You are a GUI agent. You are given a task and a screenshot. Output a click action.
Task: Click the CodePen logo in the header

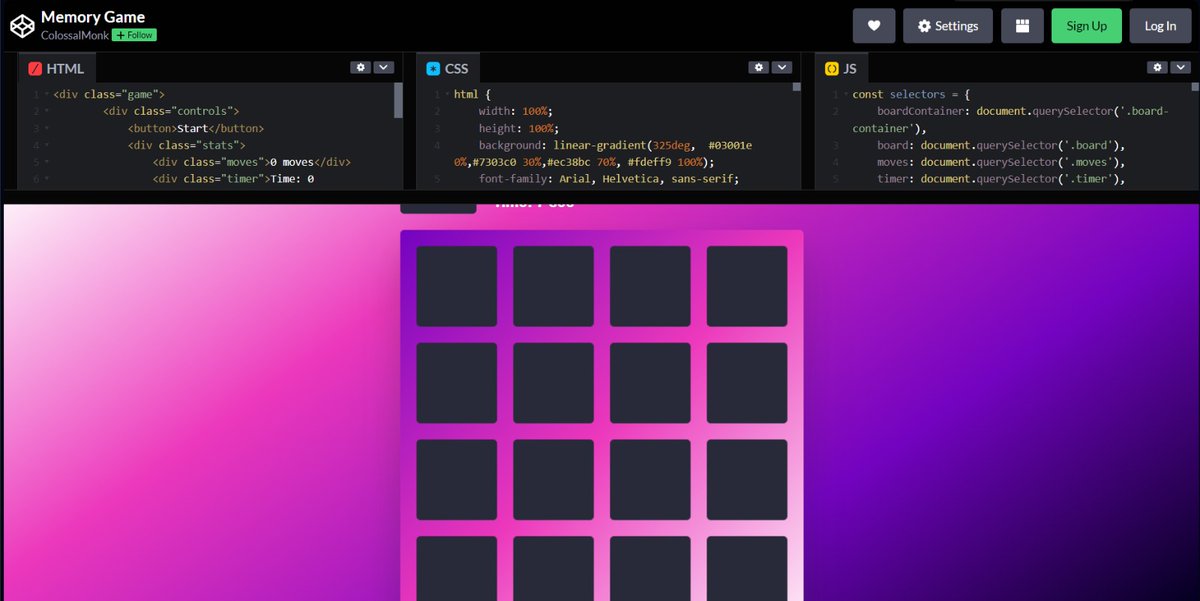[x=22, y=25]
